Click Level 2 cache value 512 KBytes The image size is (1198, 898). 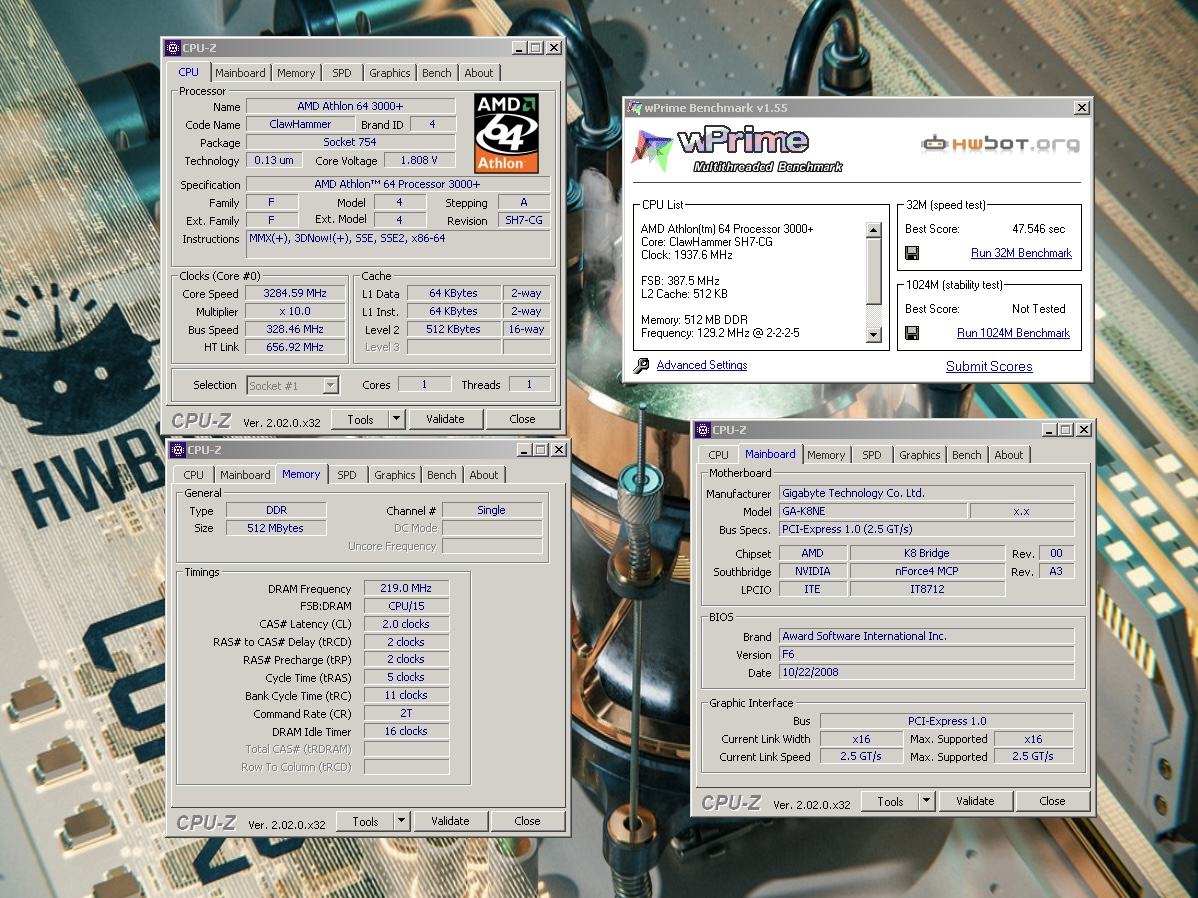[x=453, y=329]
